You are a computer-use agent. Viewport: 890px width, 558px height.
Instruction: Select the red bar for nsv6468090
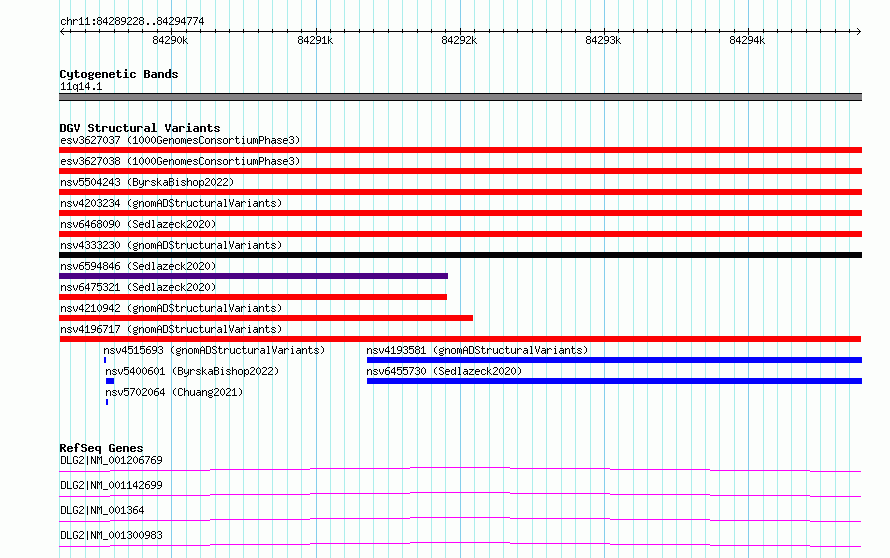(460, 234)
